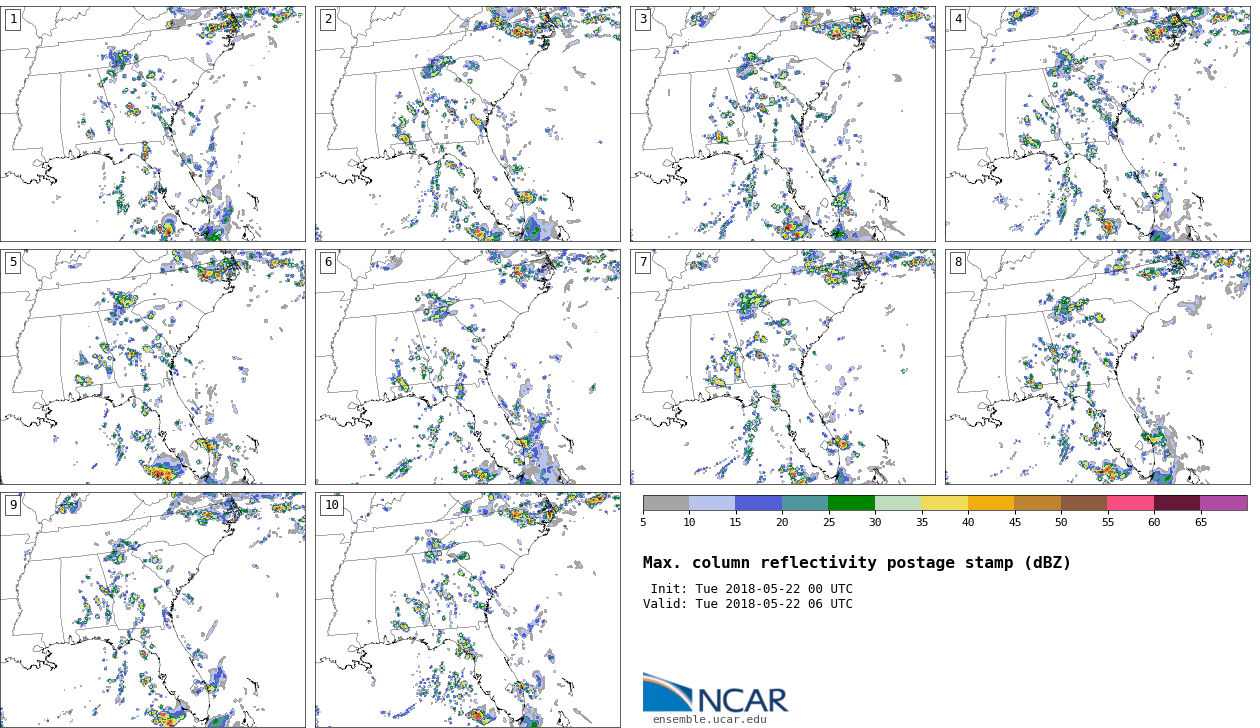
Task: Select ensemble member 2 map panel
Action: (x=467, y=124)
